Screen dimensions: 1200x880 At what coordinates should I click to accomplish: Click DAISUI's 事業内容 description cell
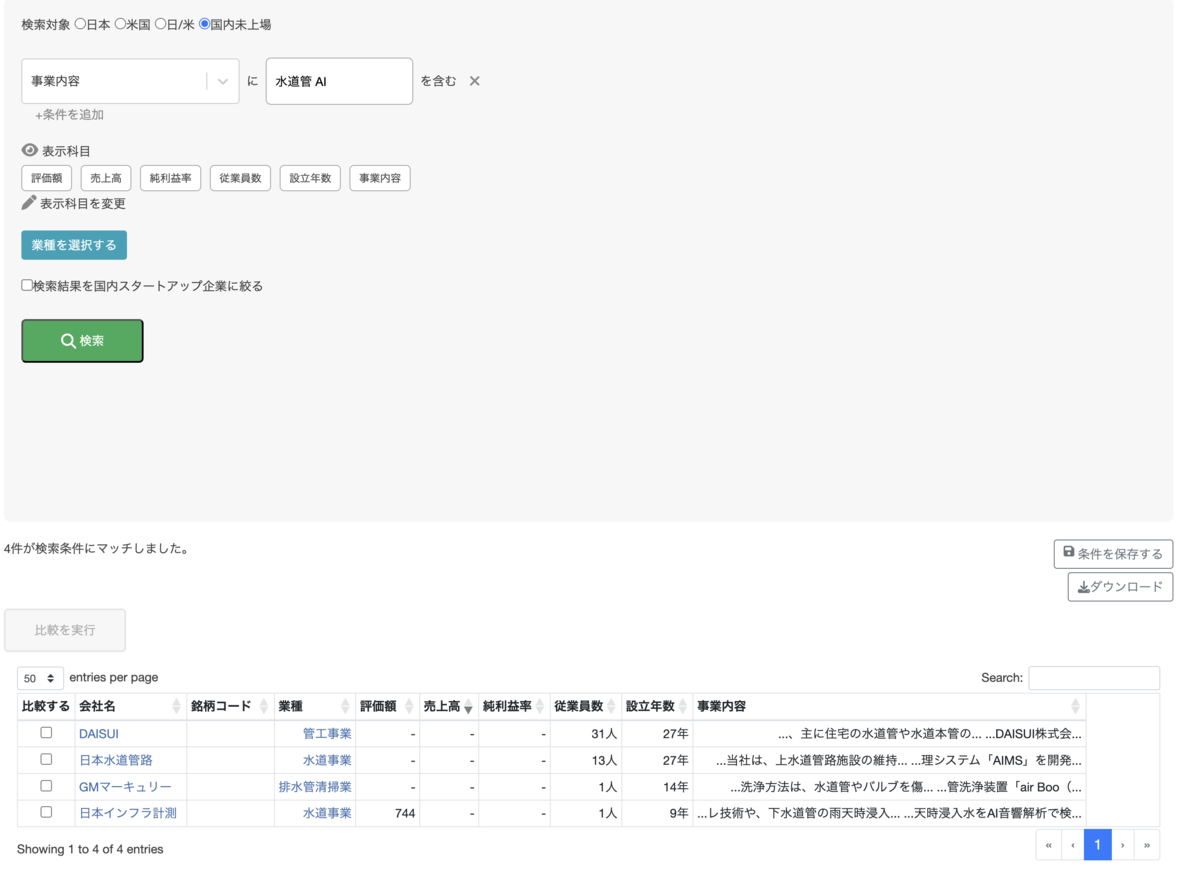[x=889, y=734]
